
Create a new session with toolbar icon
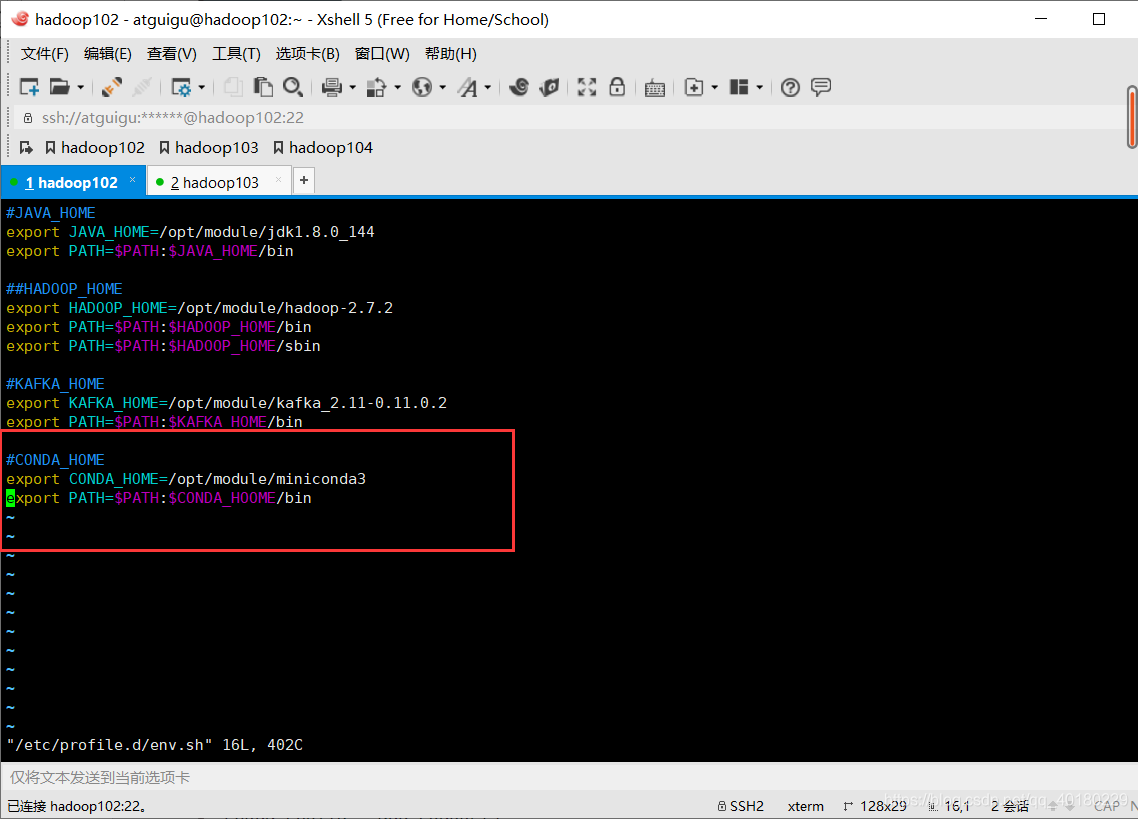(x=29, y=87)
